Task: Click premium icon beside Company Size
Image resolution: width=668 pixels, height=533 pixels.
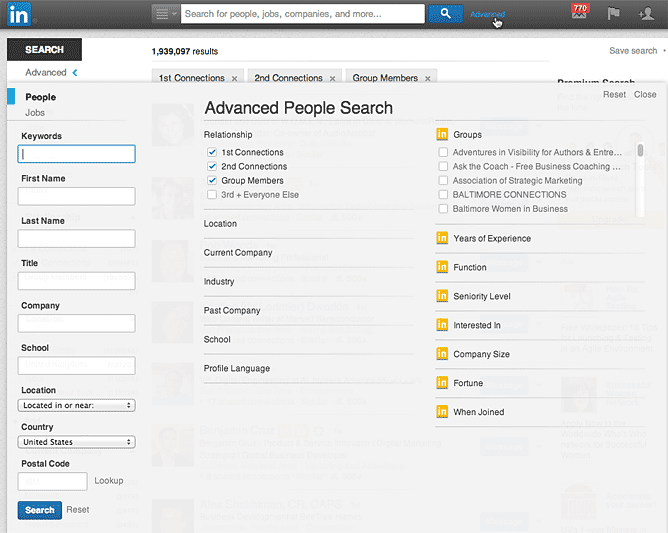Action: [442, 354]
